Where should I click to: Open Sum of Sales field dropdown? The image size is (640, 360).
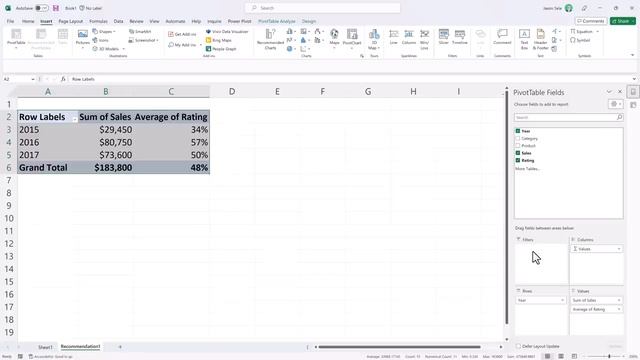coord(619,300)
